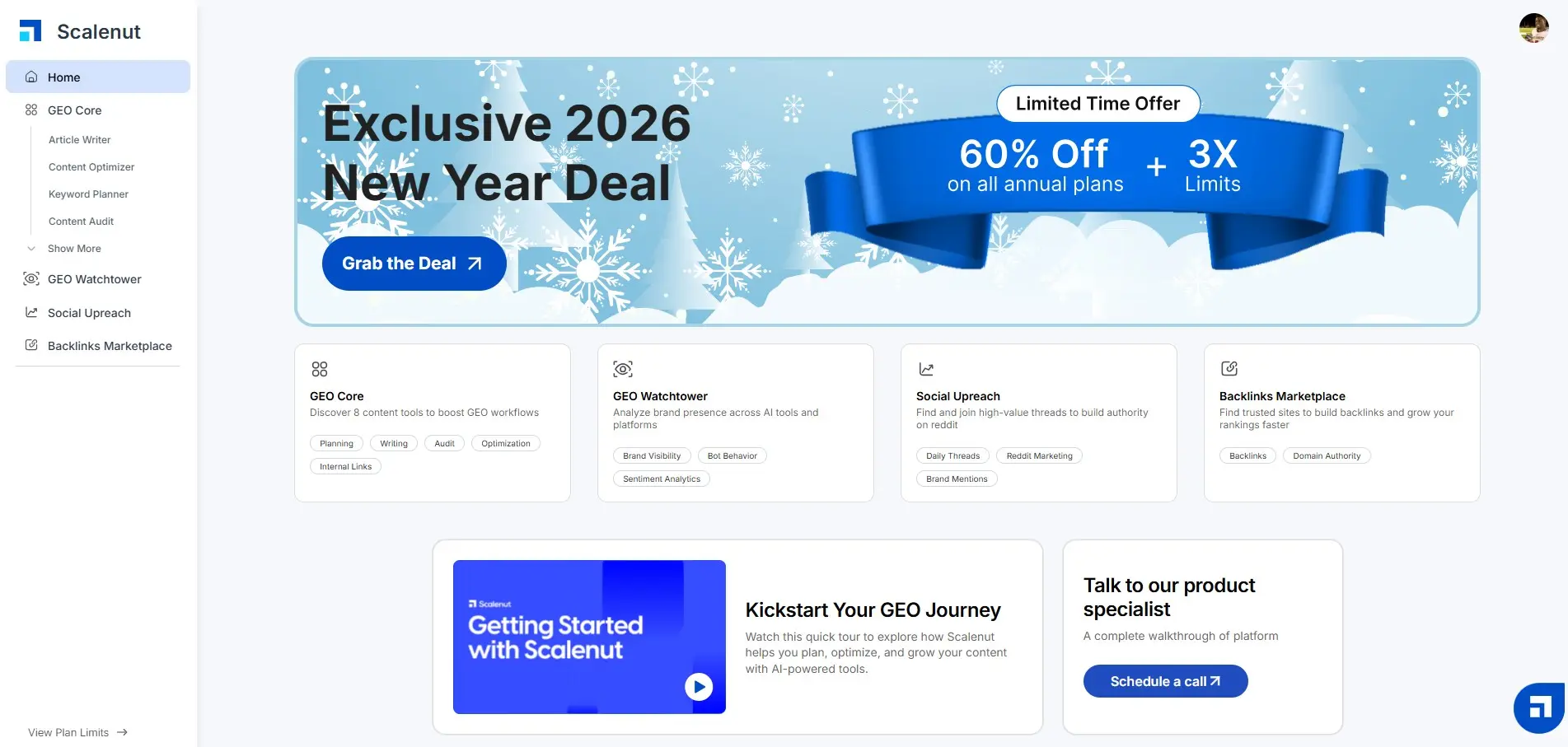Image resolution: width=1568 pixels, height=747 pixels.
Task: Click the Scalenut logo icon in sidebar
Action: click(x=30, y=31)
